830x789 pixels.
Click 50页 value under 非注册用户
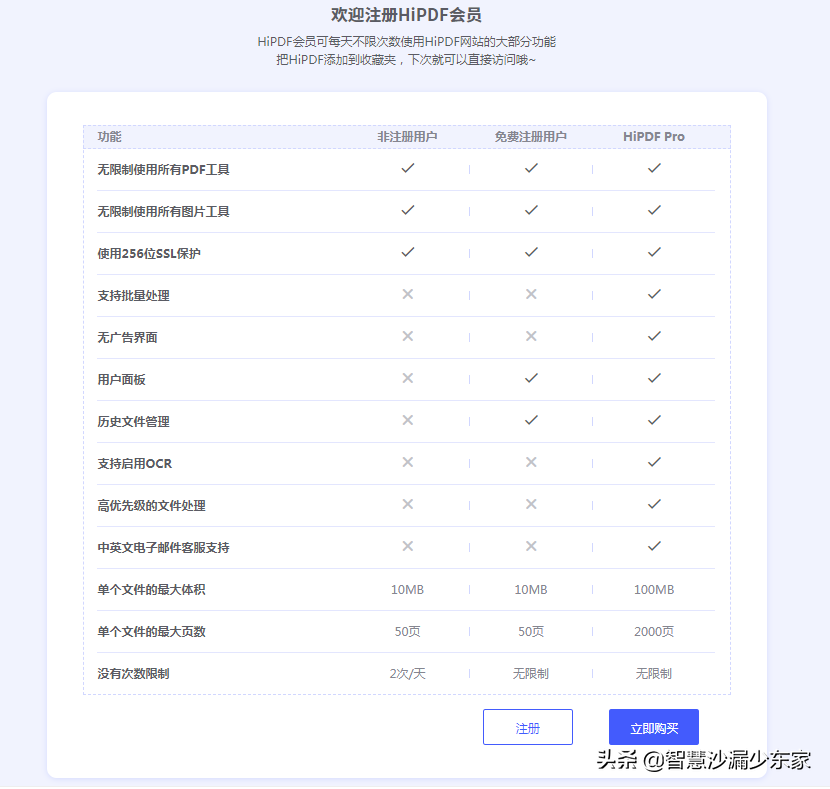click(408, 632)
